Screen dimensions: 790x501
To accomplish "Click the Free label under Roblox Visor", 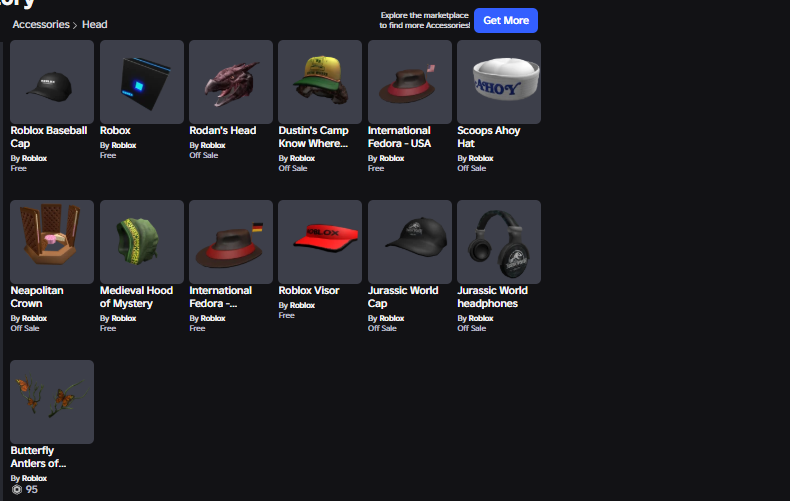I will 287,315.
